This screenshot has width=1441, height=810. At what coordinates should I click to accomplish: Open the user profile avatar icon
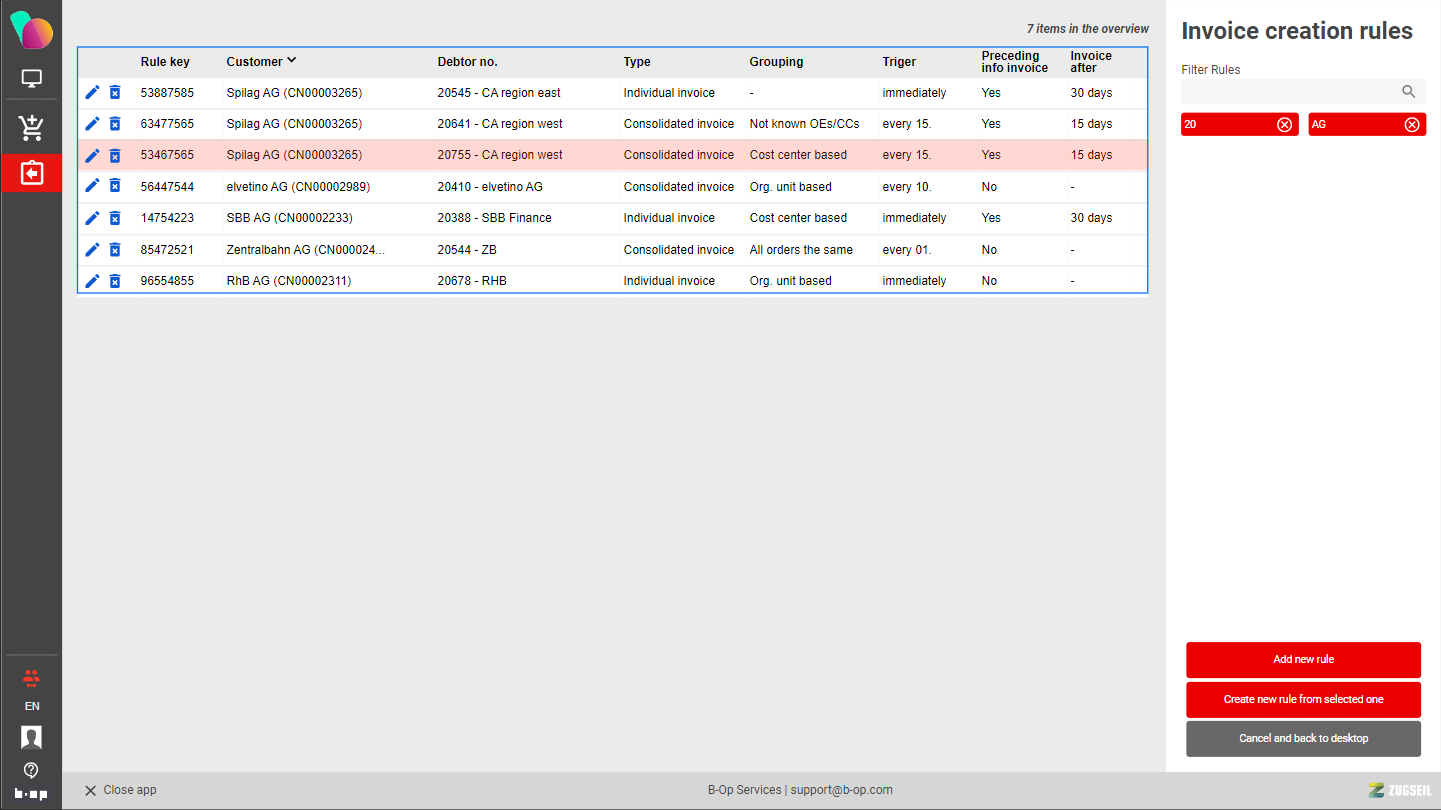click(x=31, y=738)
